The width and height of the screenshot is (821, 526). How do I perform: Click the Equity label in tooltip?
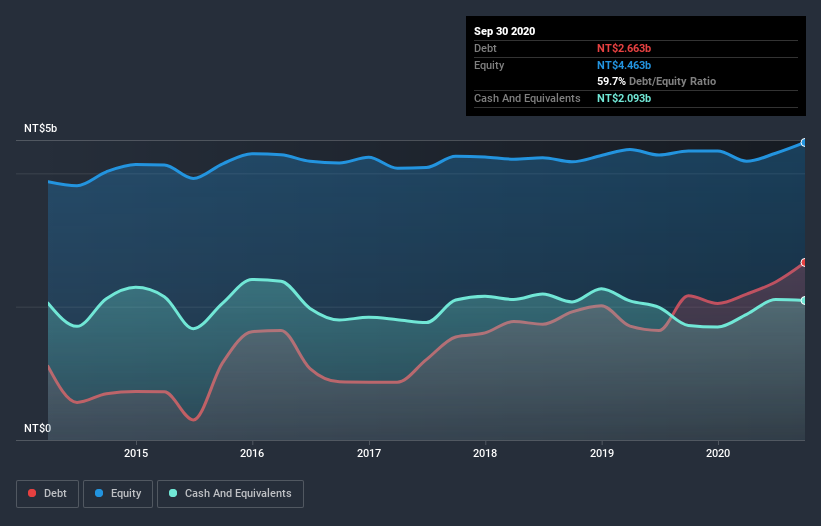[x=489, y=65]
